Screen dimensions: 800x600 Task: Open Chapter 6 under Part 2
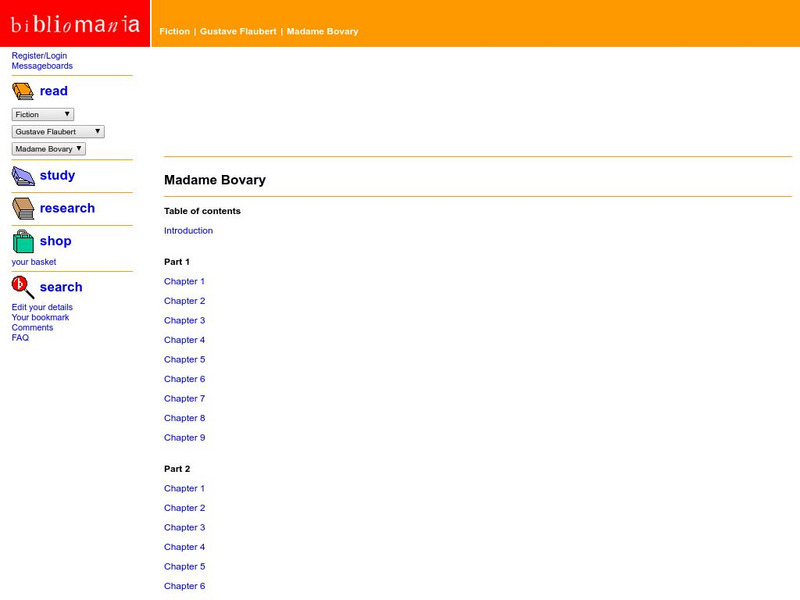point(185,586)
